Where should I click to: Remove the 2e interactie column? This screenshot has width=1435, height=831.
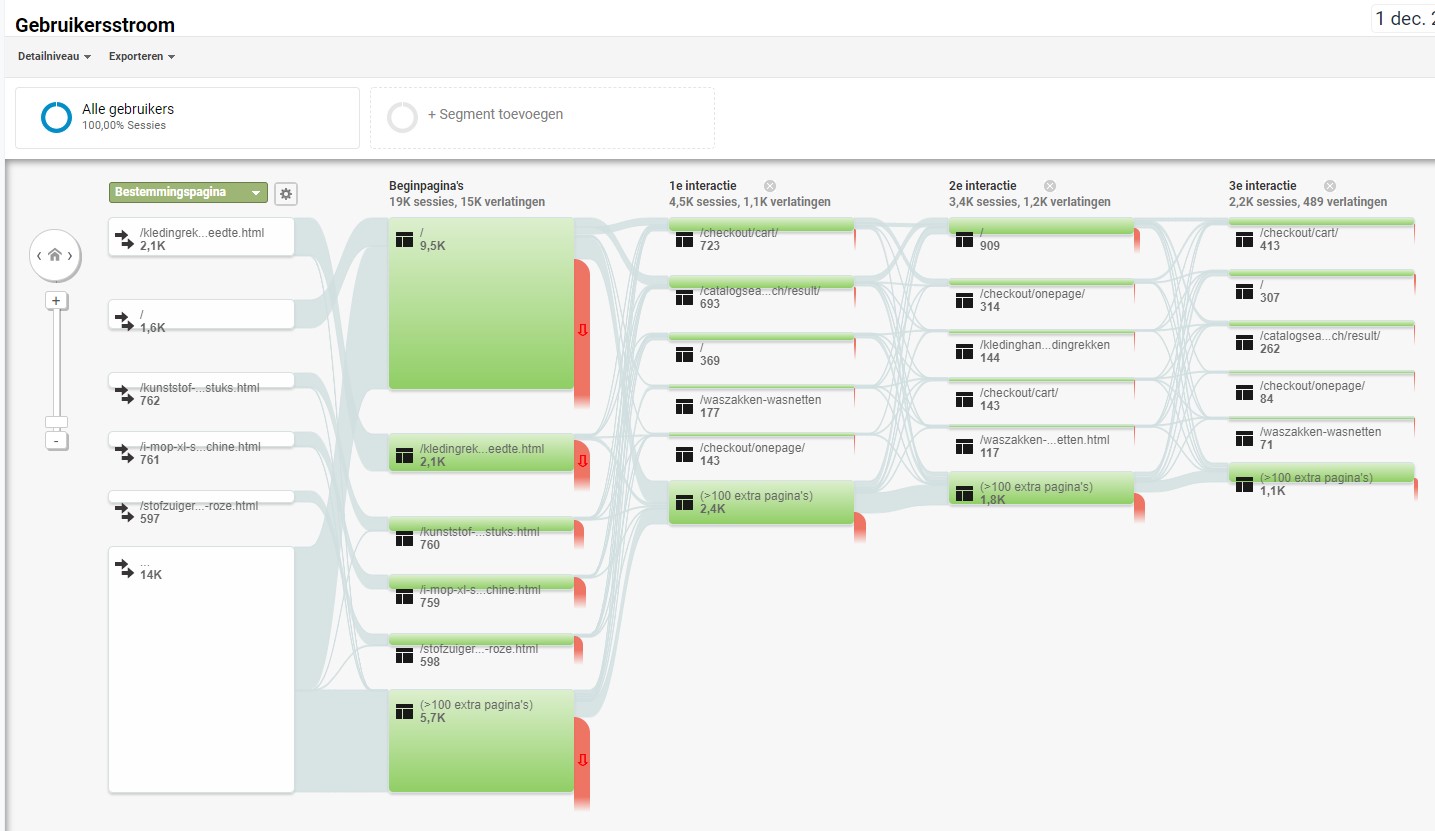1049,186
